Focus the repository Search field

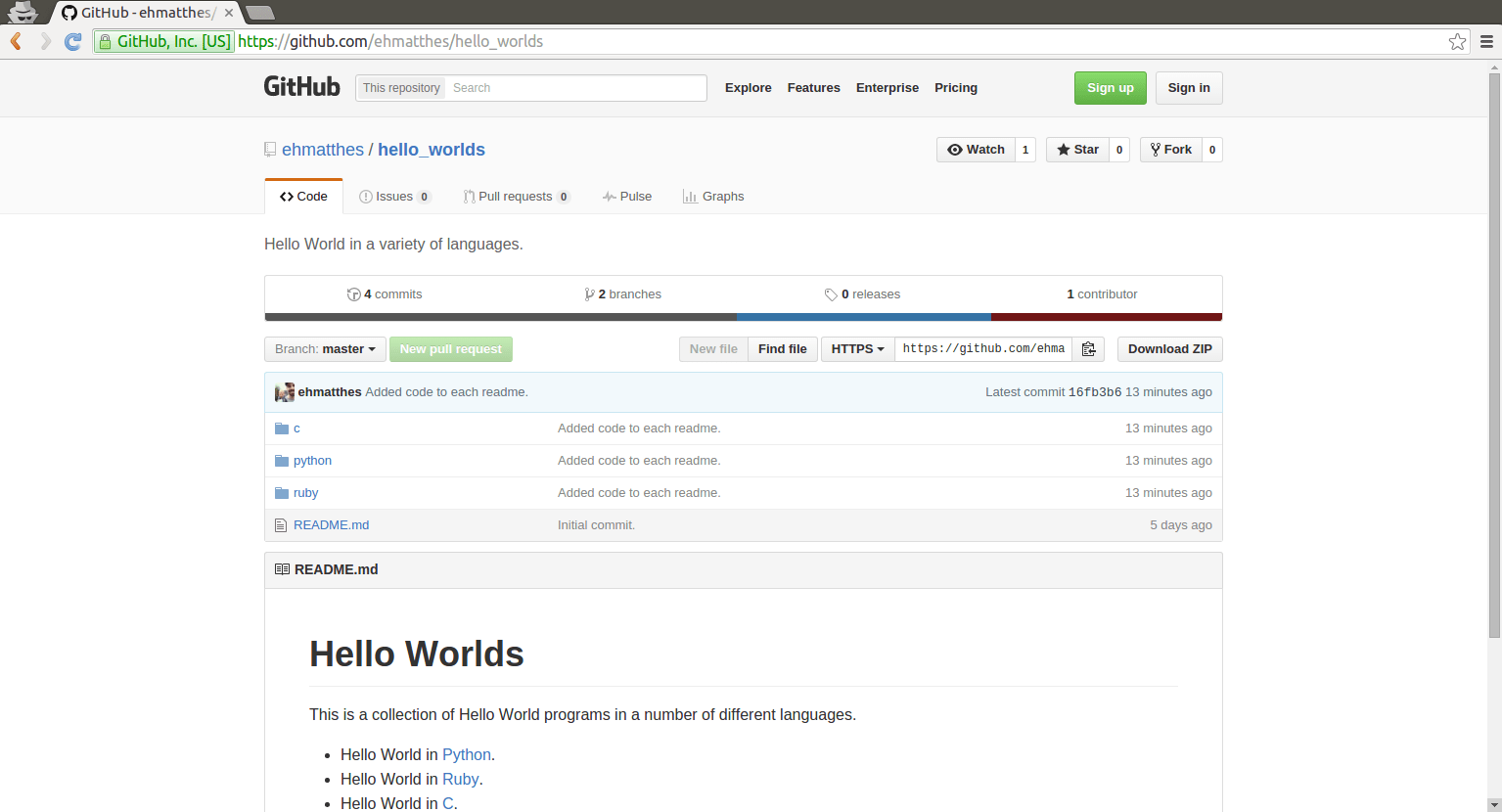(577, 88)
